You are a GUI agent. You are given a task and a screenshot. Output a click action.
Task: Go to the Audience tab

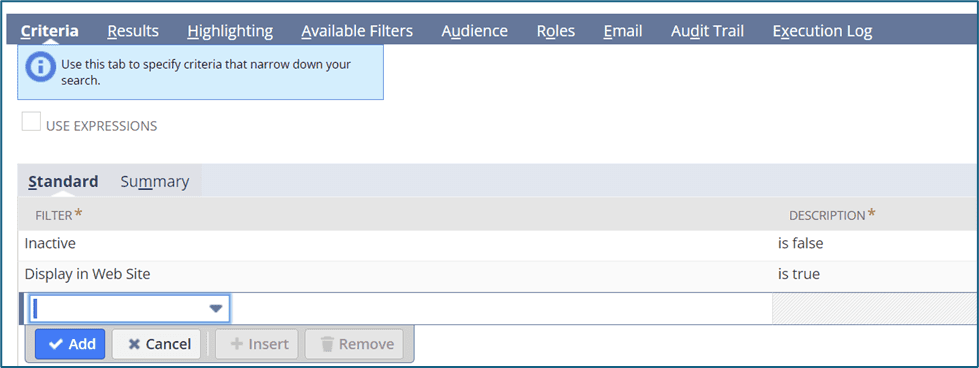[x=475, y=31]
